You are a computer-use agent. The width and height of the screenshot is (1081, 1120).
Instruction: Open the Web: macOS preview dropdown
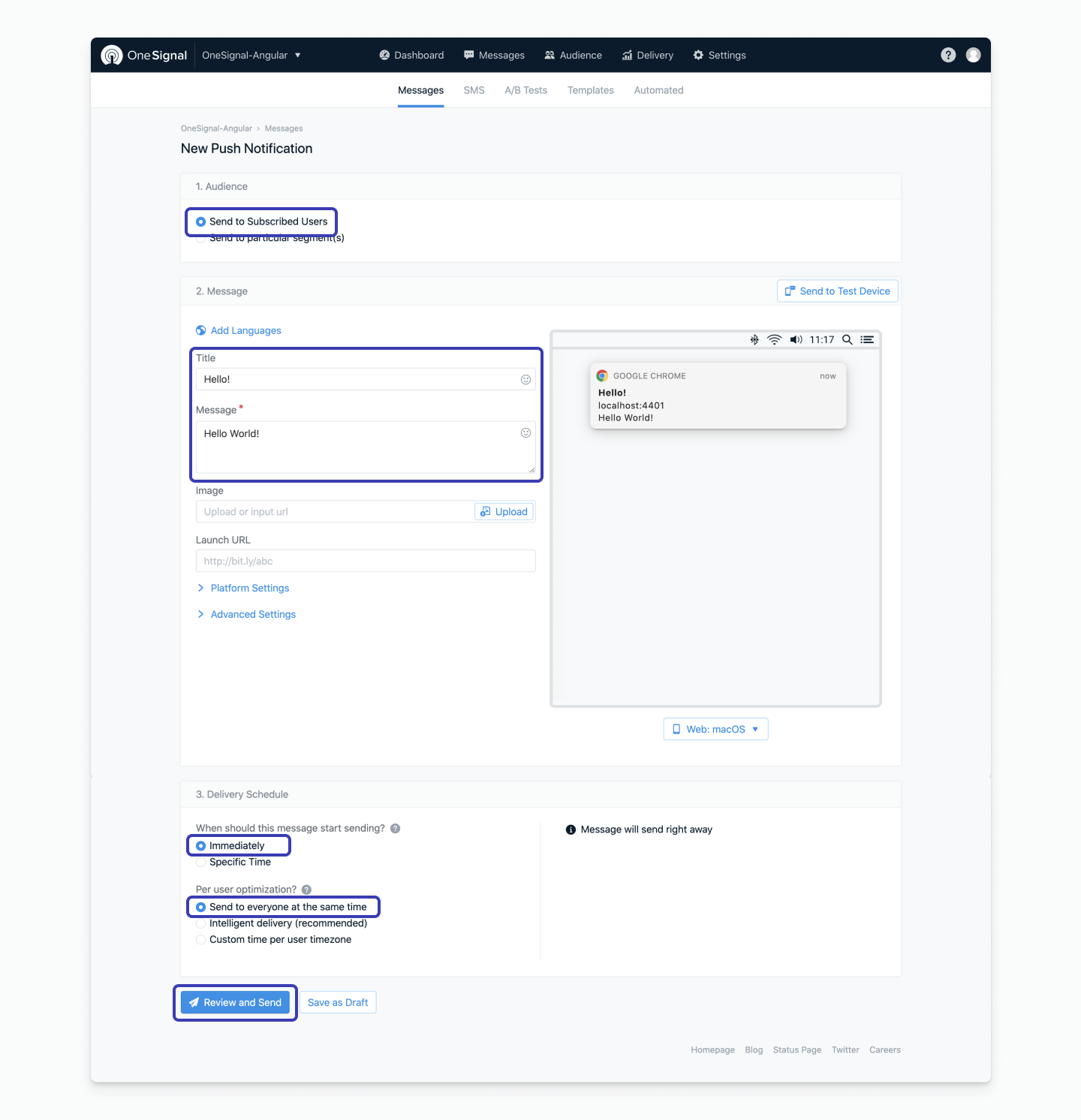715,729
